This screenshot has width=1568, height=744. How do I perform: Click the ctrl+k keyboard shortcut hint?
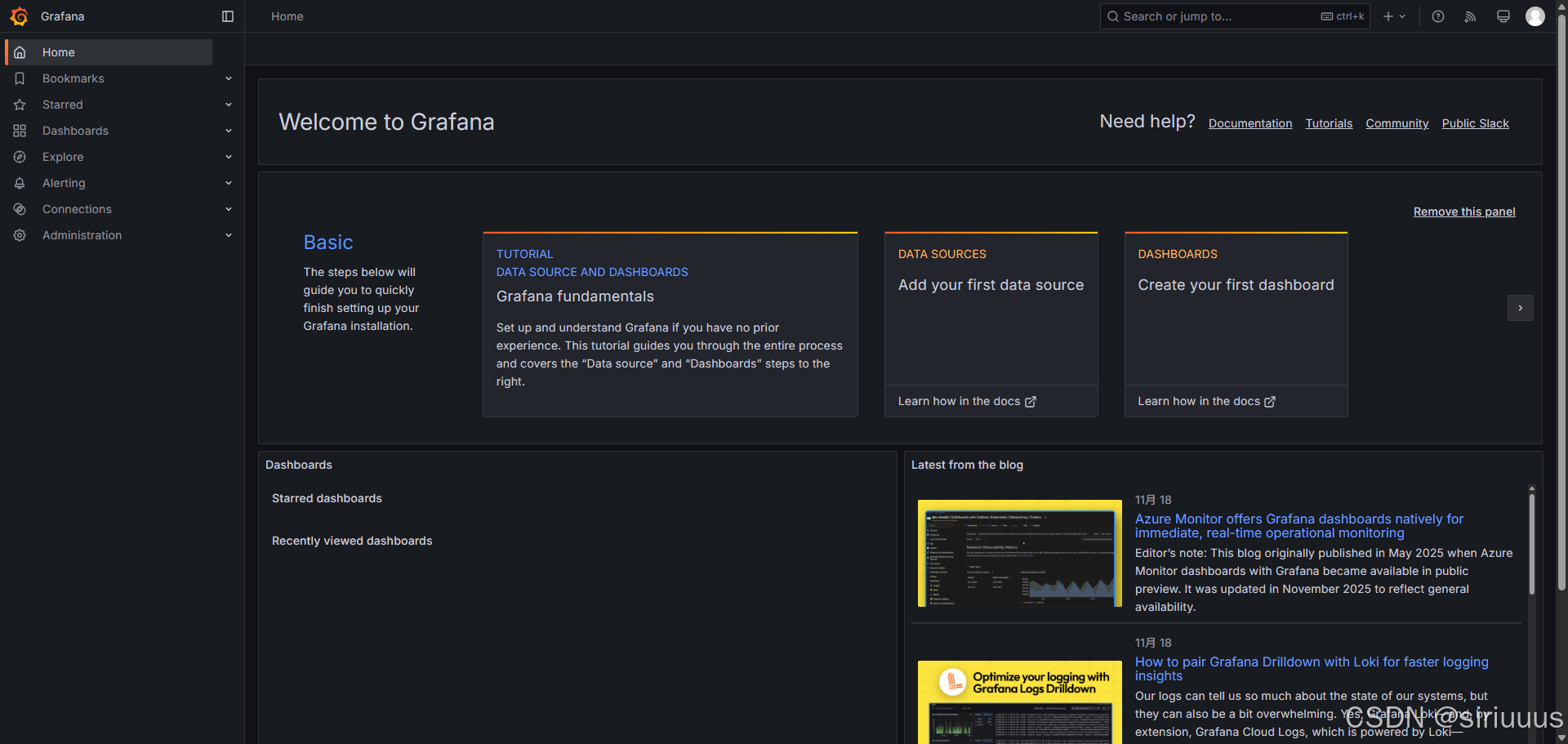click(1343, 16)
